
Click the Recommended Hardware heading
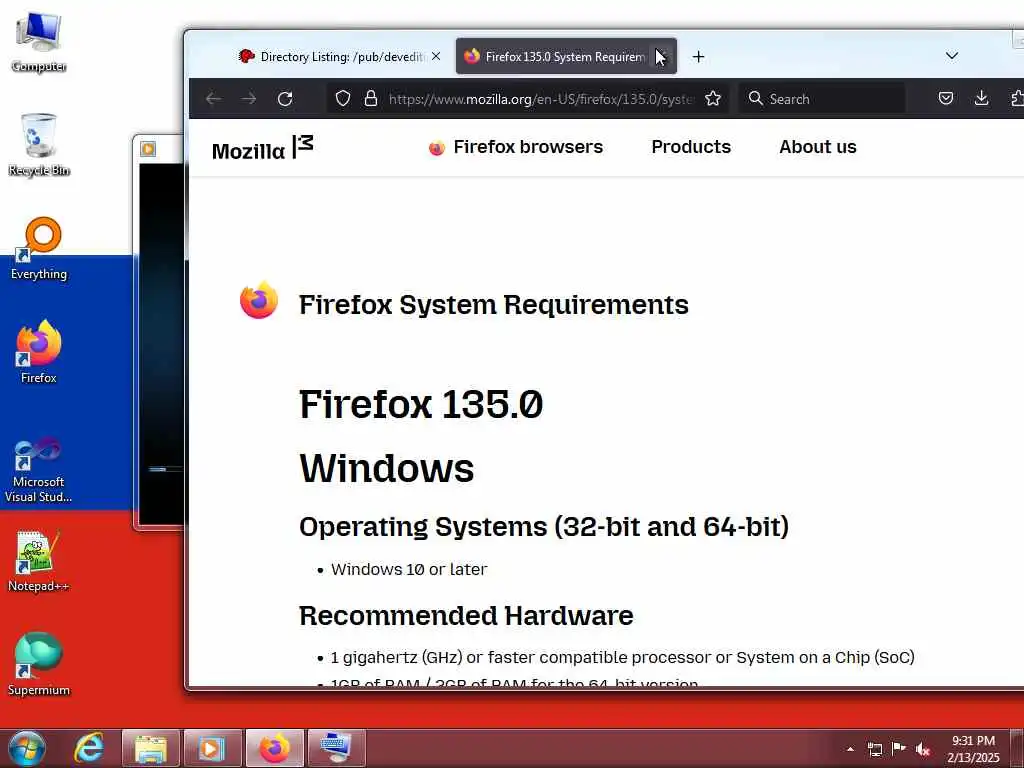tap(466, 615)
